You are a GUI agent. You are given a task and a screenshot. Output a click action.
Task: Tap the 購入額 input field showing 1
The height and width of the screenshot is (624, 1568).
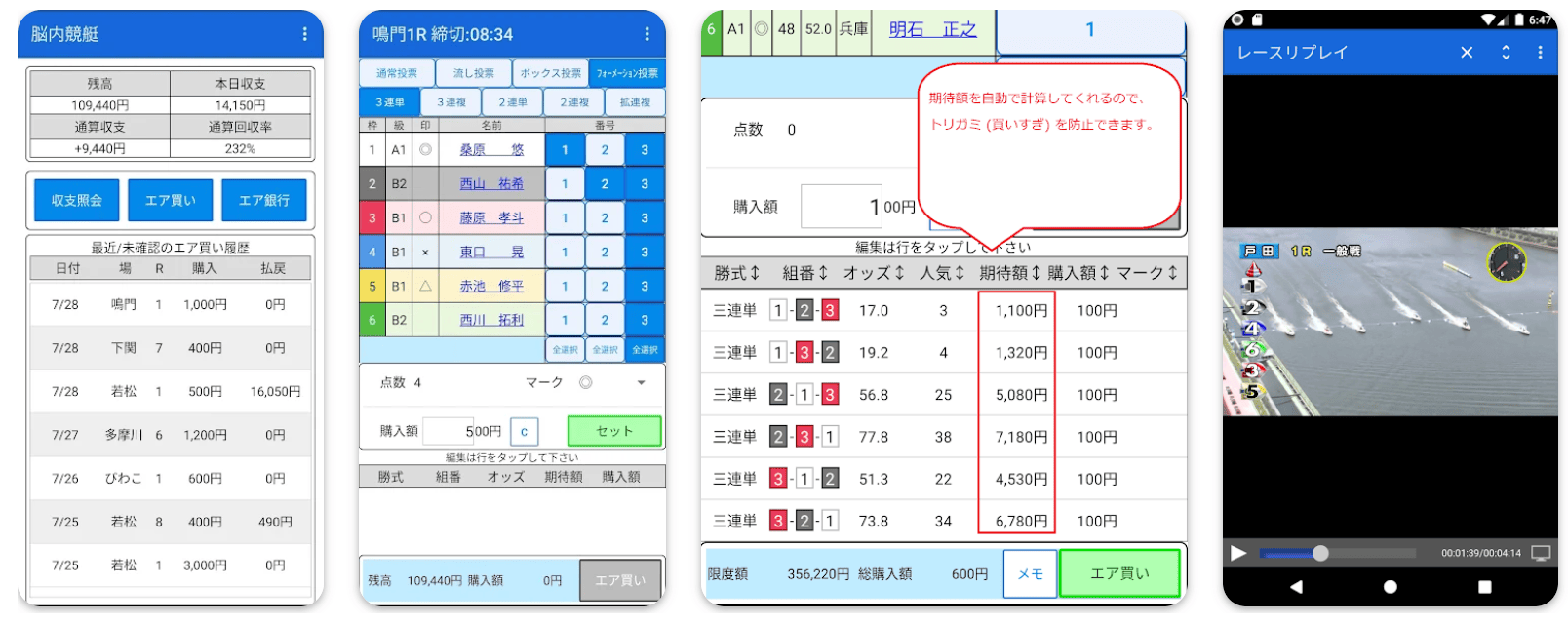point(842,207)
